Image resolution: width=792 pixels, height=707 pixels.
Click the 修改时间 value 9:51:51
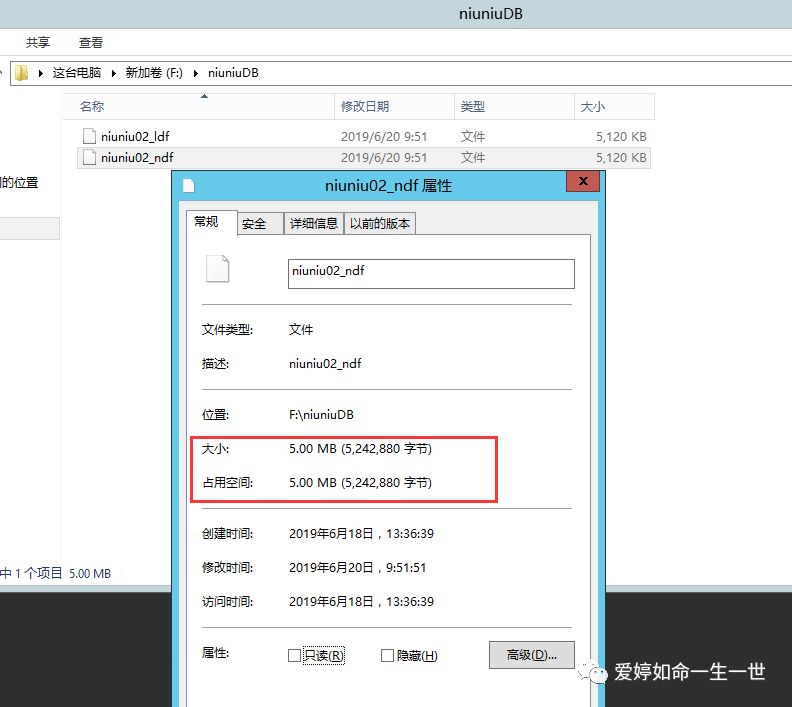pyautogui.click(x=357, y=567)
